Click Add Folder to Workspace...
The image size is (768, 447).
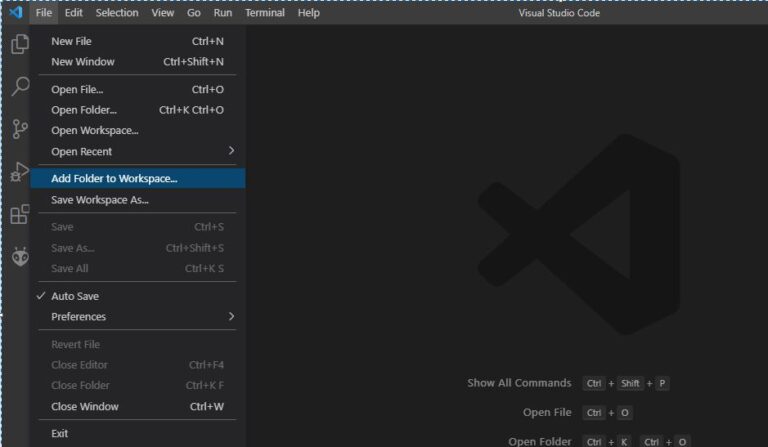click(138, 179)
